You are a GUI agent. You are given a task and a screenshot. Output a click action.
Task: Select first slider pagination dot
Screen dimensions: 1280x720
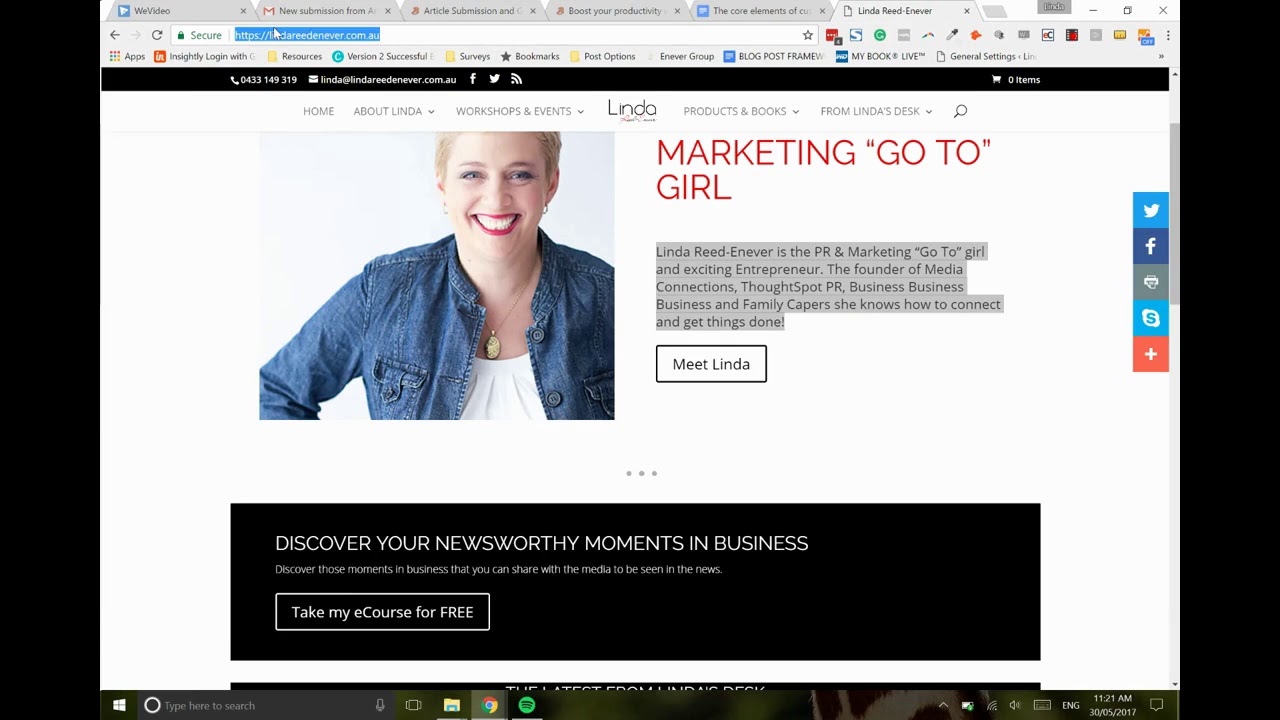(629, 473)
